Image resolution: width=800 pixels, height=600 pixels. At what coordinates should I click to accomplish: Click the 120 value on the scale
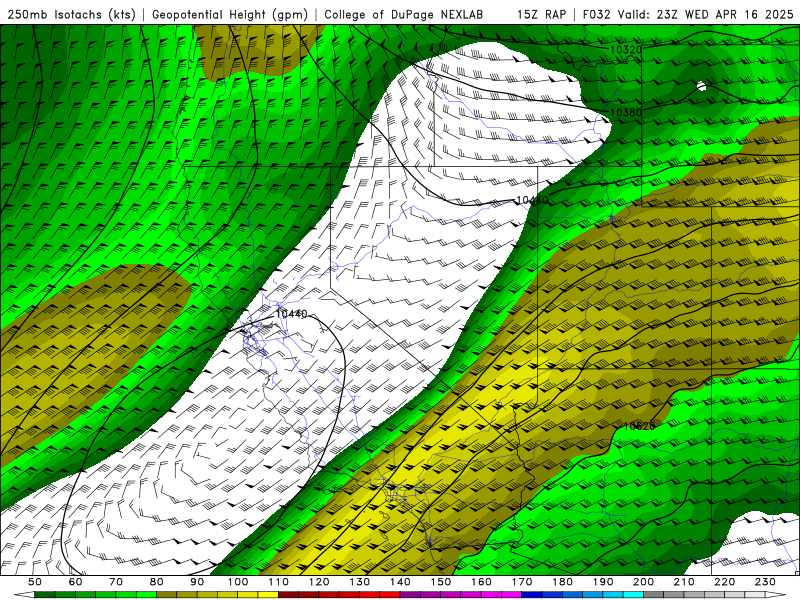[x=319, y=582]
